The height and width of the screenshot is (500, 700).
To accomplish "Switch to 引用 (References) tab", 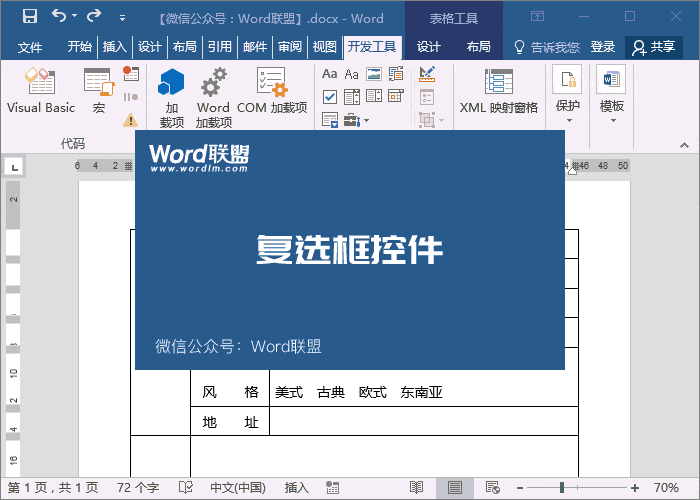I will pos(220,47).
